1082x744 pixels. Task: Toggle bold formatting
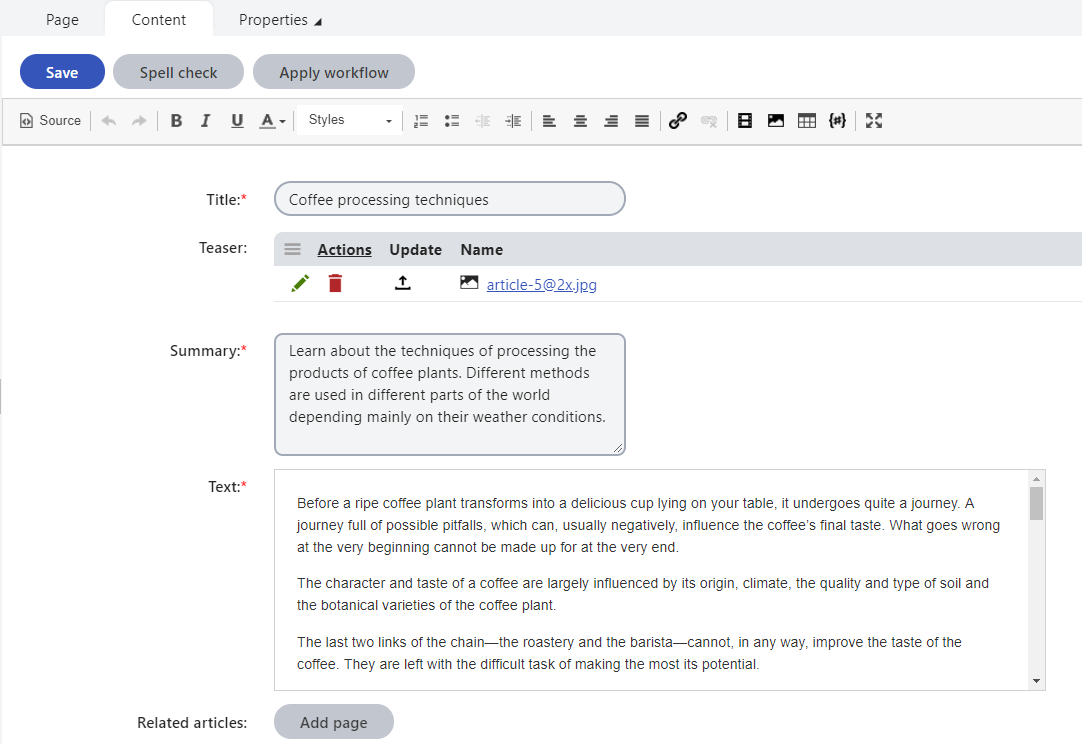pos(176,121)
